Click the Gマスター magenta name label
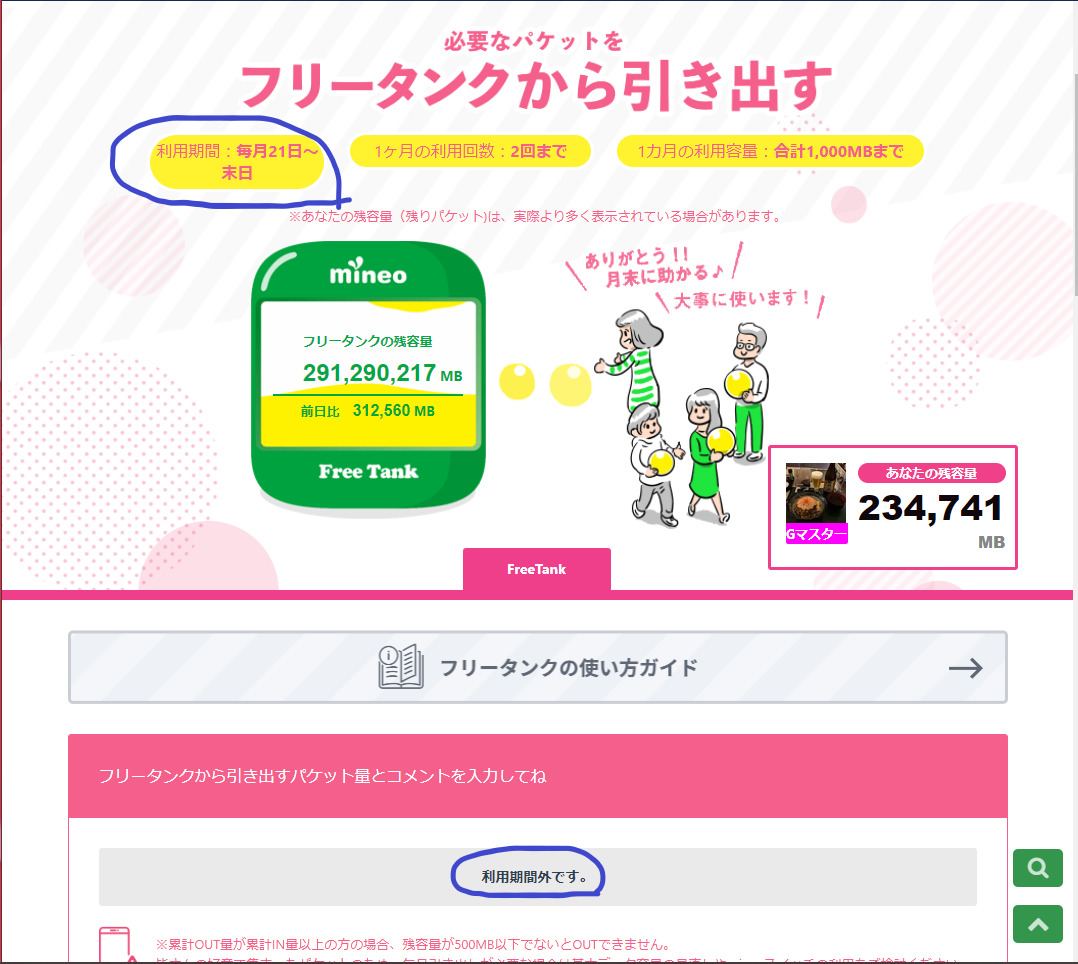The image size is (1078, 964). [x=817, y=534]
